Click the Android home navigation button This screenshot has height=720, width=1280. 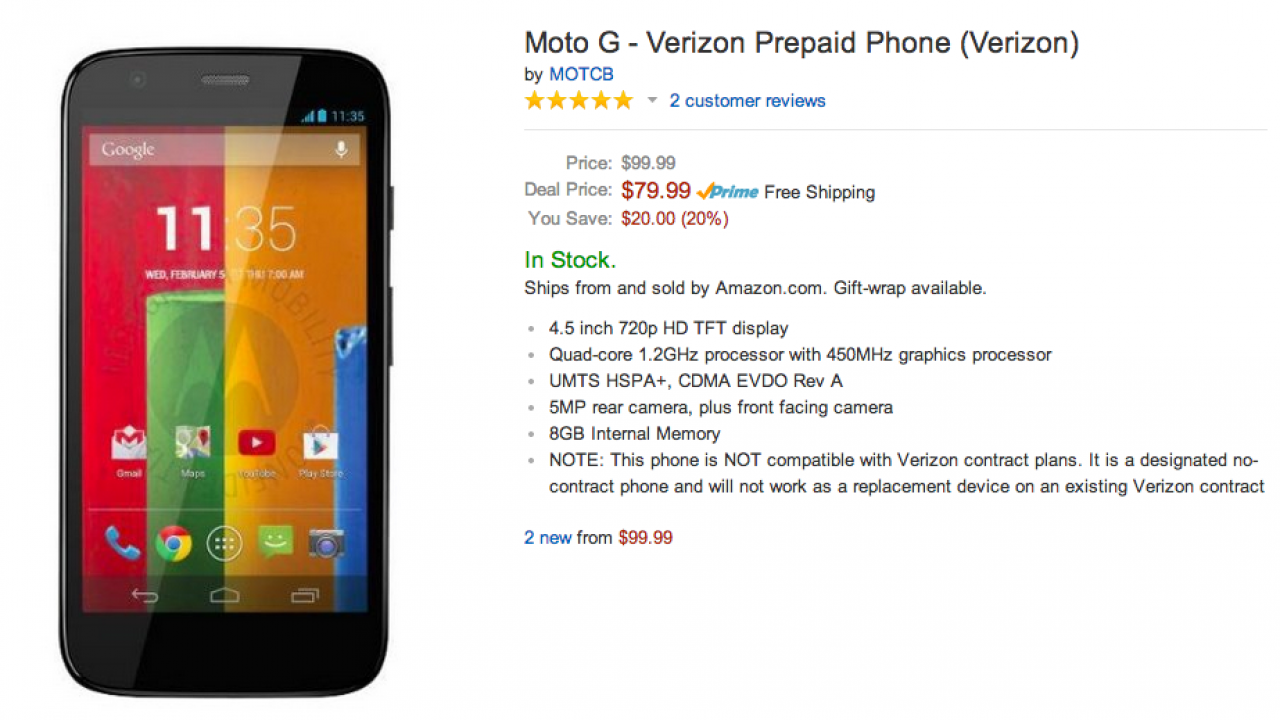[224, 596]
